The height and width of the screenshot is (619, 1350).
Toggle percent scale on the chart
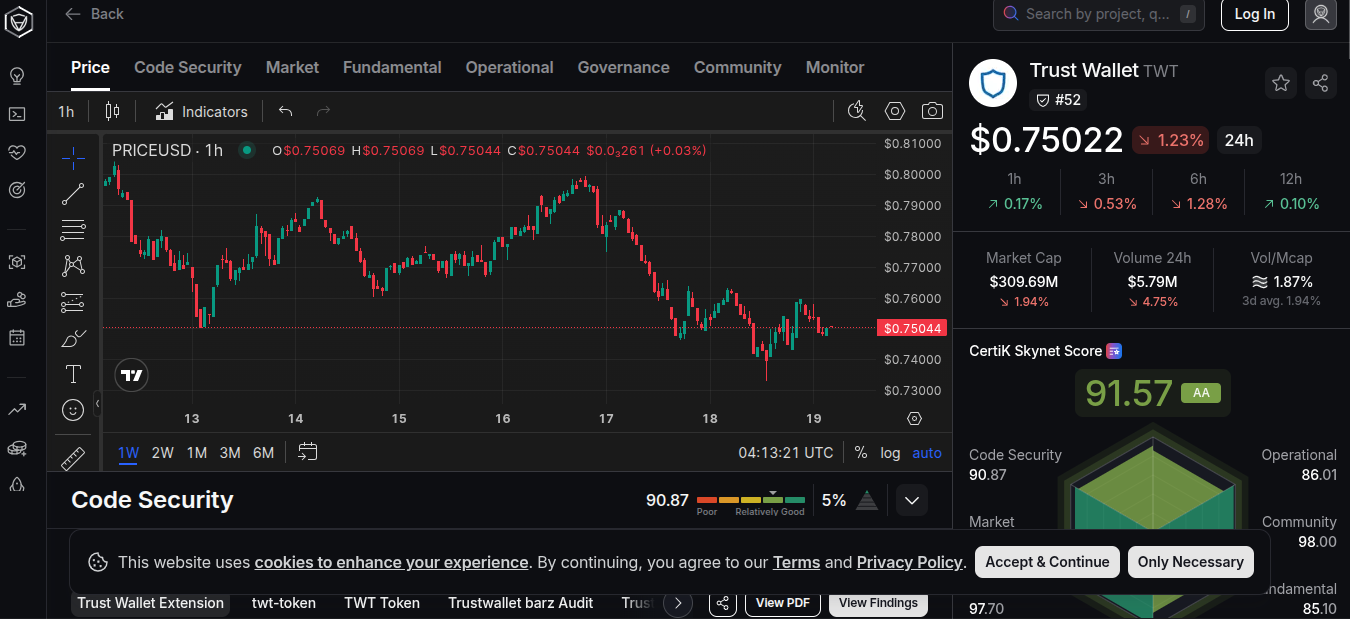click(861, 453)
